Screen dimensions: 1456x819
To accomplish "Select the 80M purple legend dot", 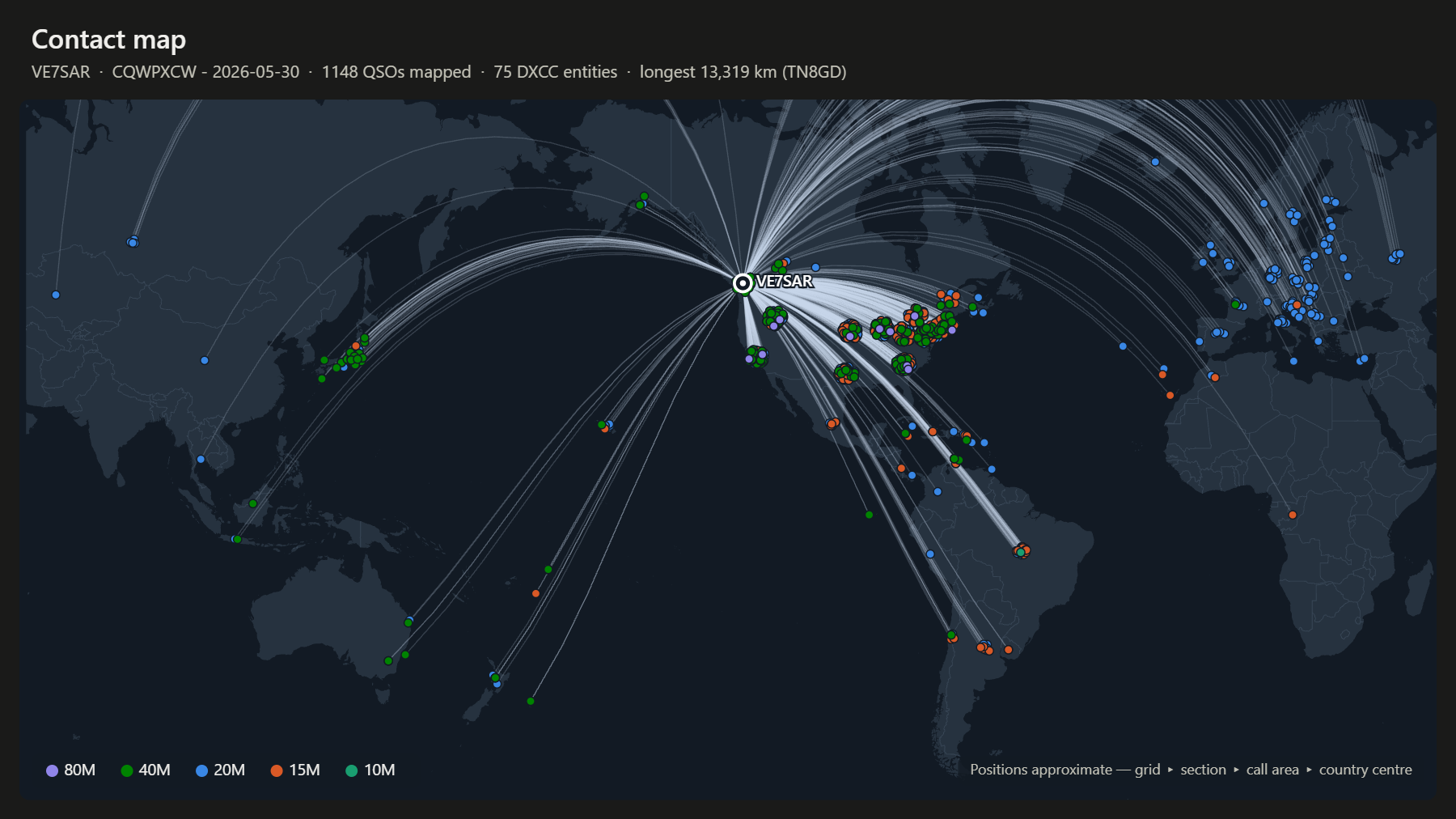I will (x=52, y=770).
